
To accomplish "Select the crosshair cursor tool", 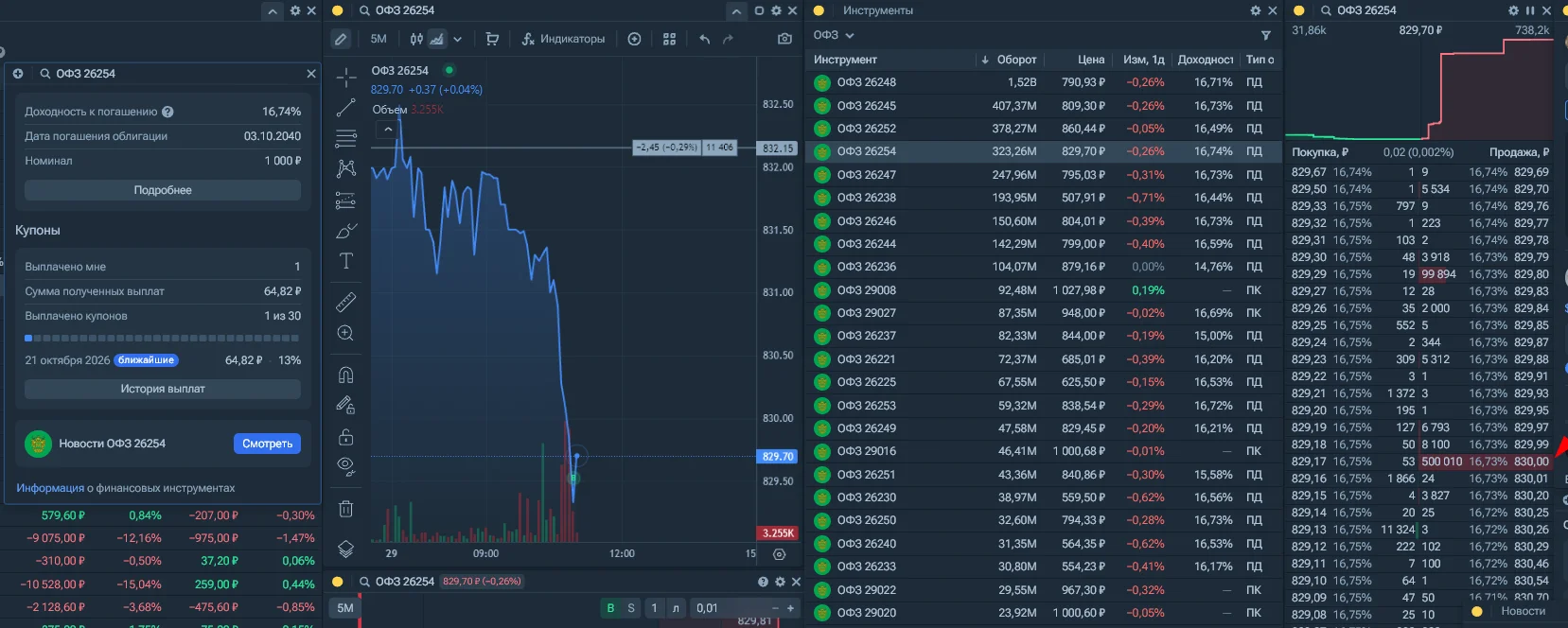I will [x=346, y=78].
